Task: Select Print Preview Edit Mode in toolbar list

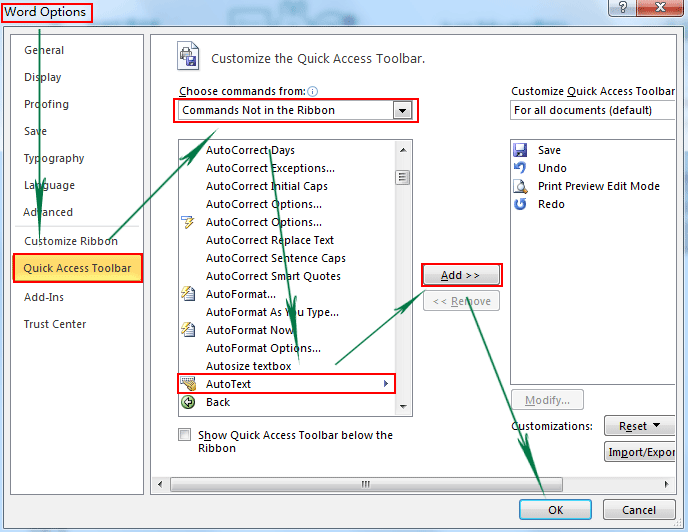Action: 593,186
